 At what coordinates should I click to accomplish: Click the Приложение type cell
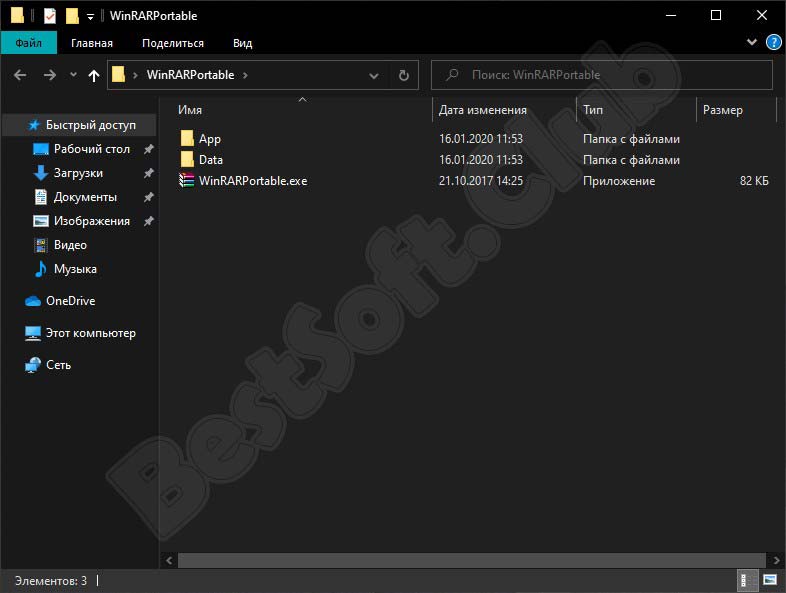tap(619, 181)
